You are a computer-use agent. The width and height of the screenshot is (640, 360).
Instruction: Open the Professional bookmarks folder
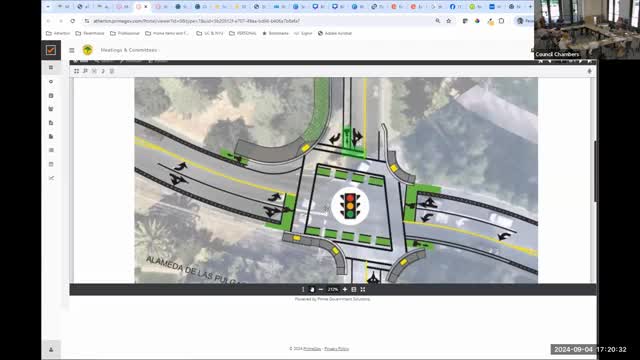[x=125, y=33]
